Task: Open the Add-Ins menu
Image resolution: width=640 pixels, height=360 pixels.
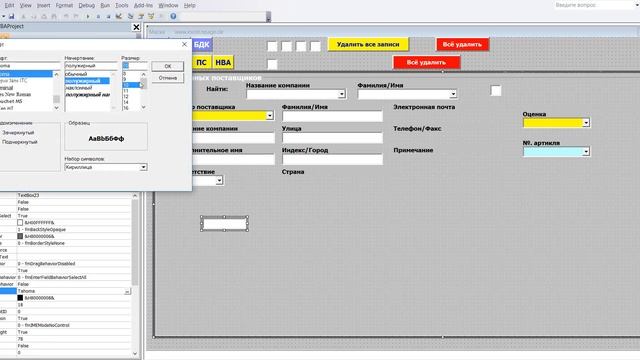Action: (x=143, y=5)
